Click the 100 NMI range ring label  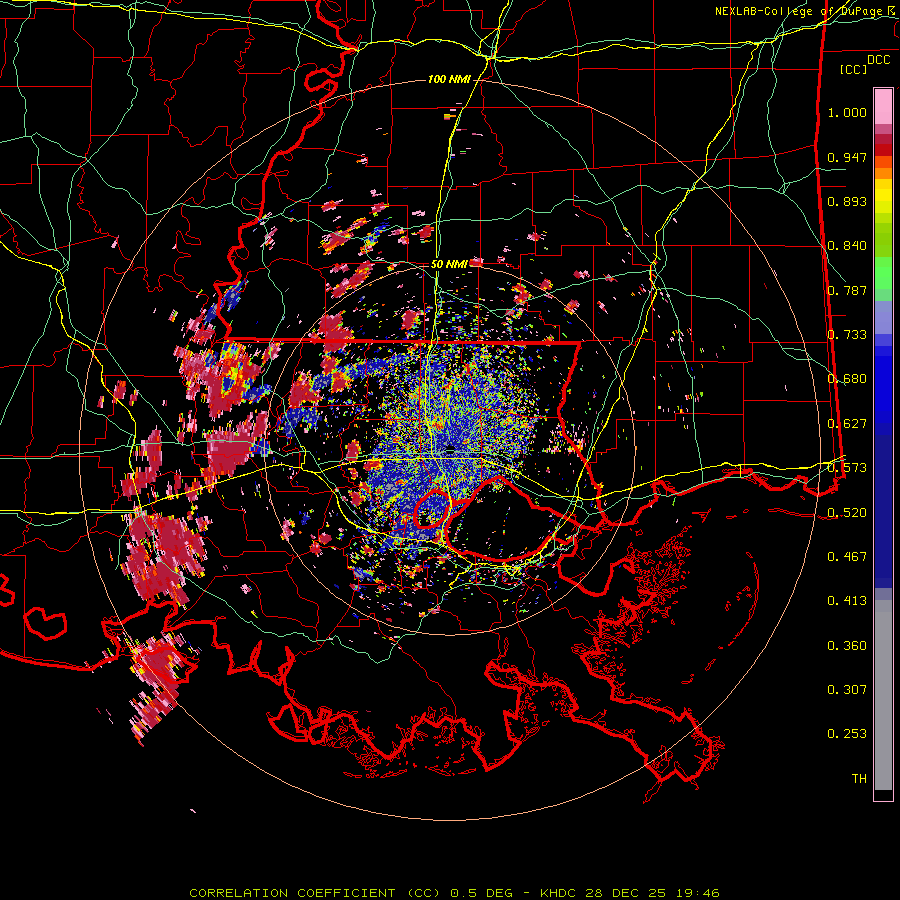coord(449,79)
